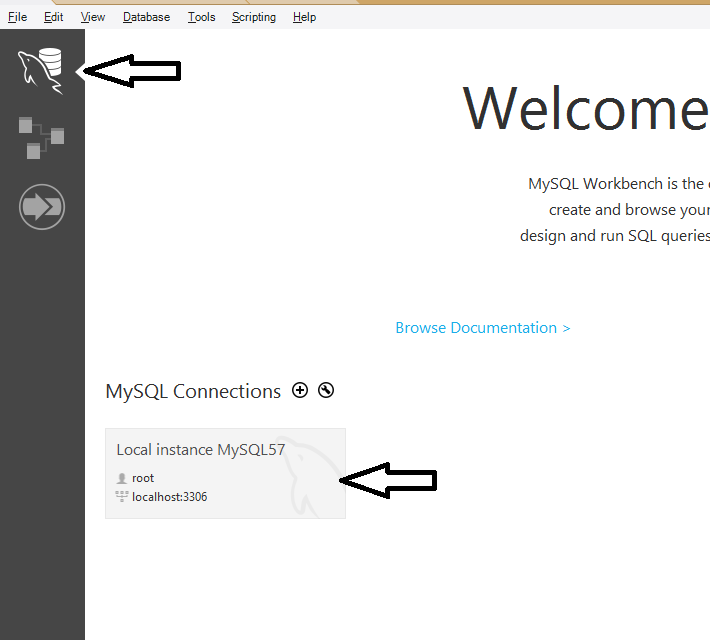Open the File menu
The width and height of the screenshot is (710, 640).
point(18,17)
